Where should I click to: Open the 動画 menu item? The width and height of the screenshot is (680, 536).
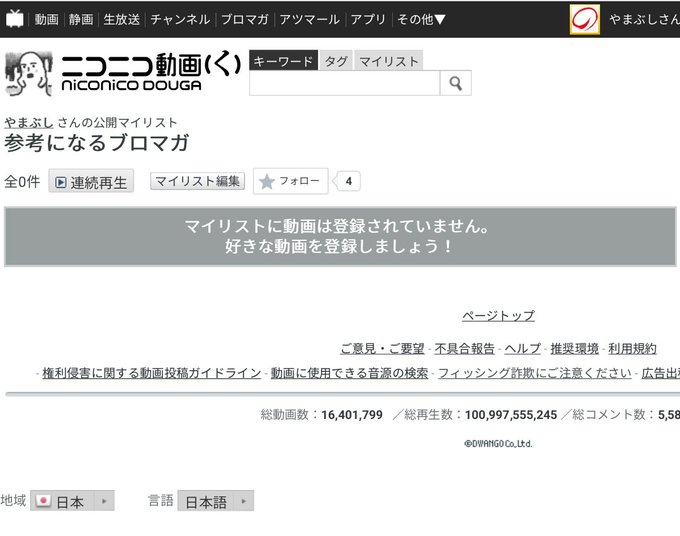pos(46,19)
